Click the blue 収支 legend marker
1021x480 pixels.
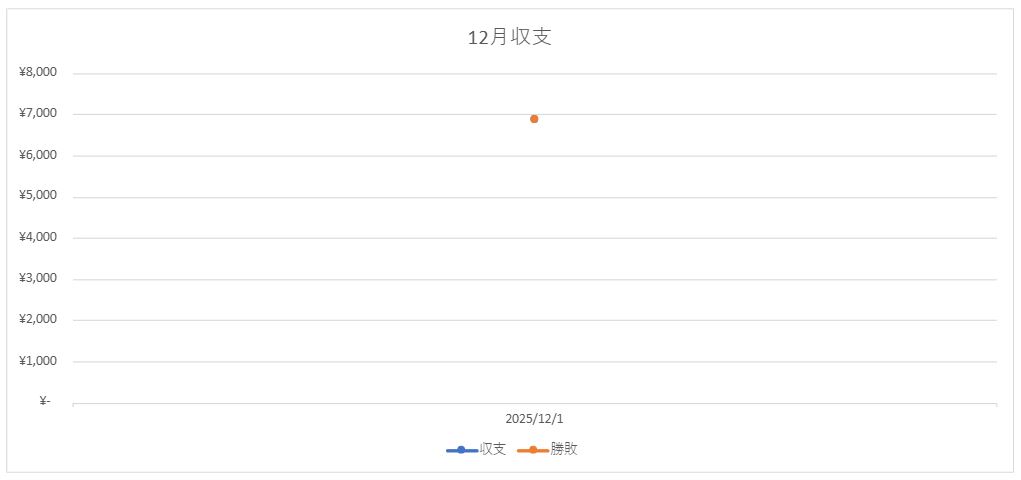coord(461,450)
